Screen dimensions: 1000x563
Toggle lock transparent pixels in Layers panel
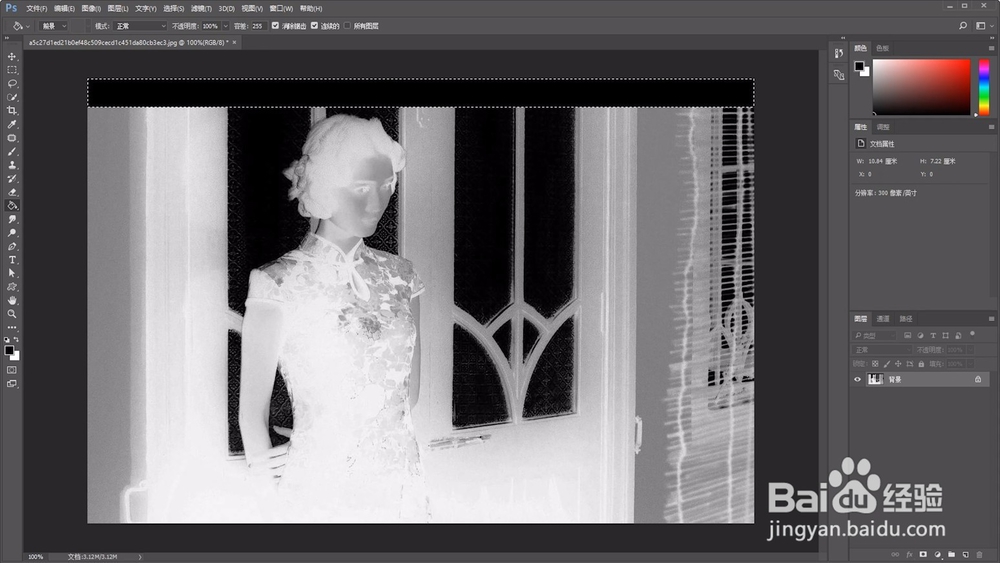coord(875,364)
